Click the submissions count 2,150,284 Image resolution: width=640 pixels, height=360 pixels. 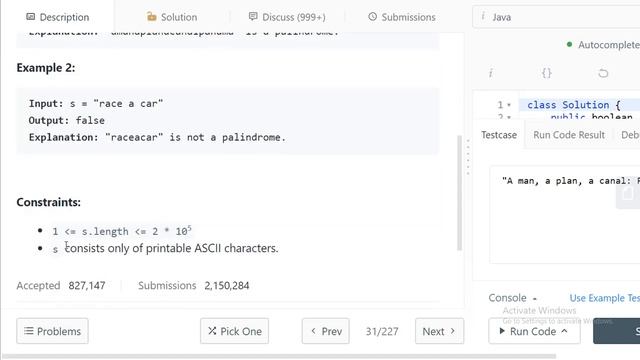(x=227, y=286)
